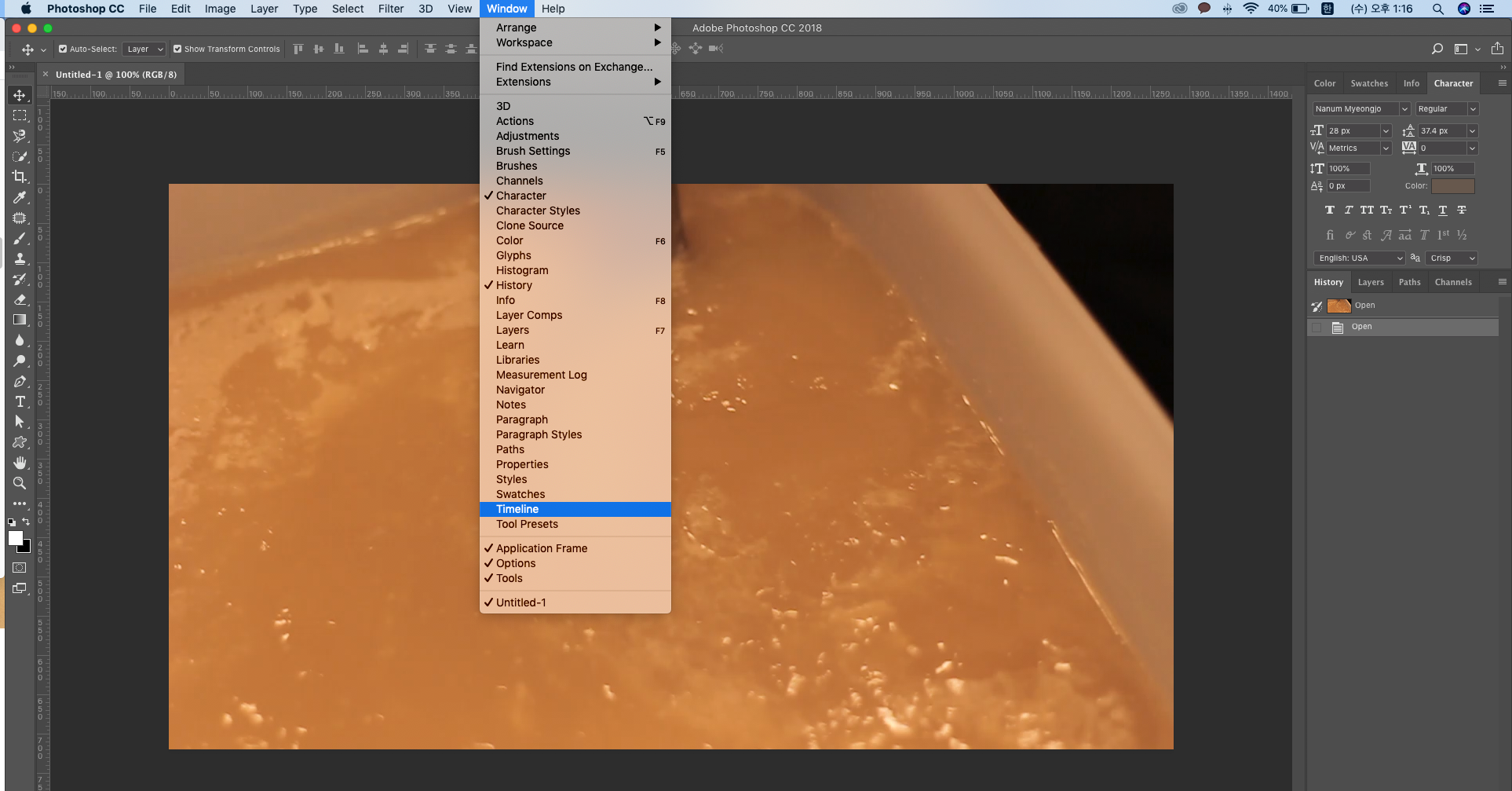Screen dimensions: 1512x791
Task: Select the Path Selection tool
Action: pyautogui.click(x=20, y=422)
